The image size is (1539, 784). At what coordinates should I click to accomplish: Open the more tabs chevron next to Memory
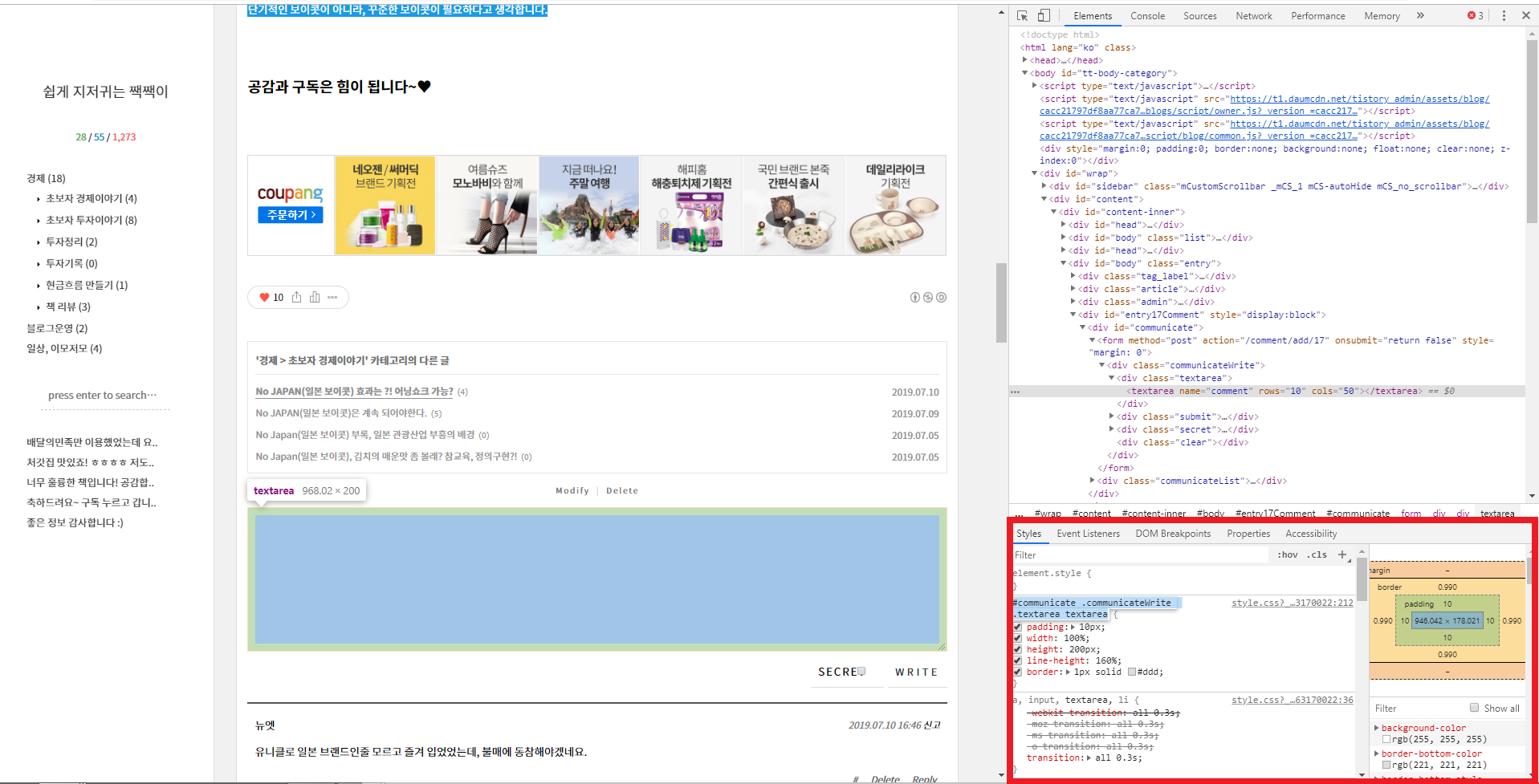point(1420,15)
